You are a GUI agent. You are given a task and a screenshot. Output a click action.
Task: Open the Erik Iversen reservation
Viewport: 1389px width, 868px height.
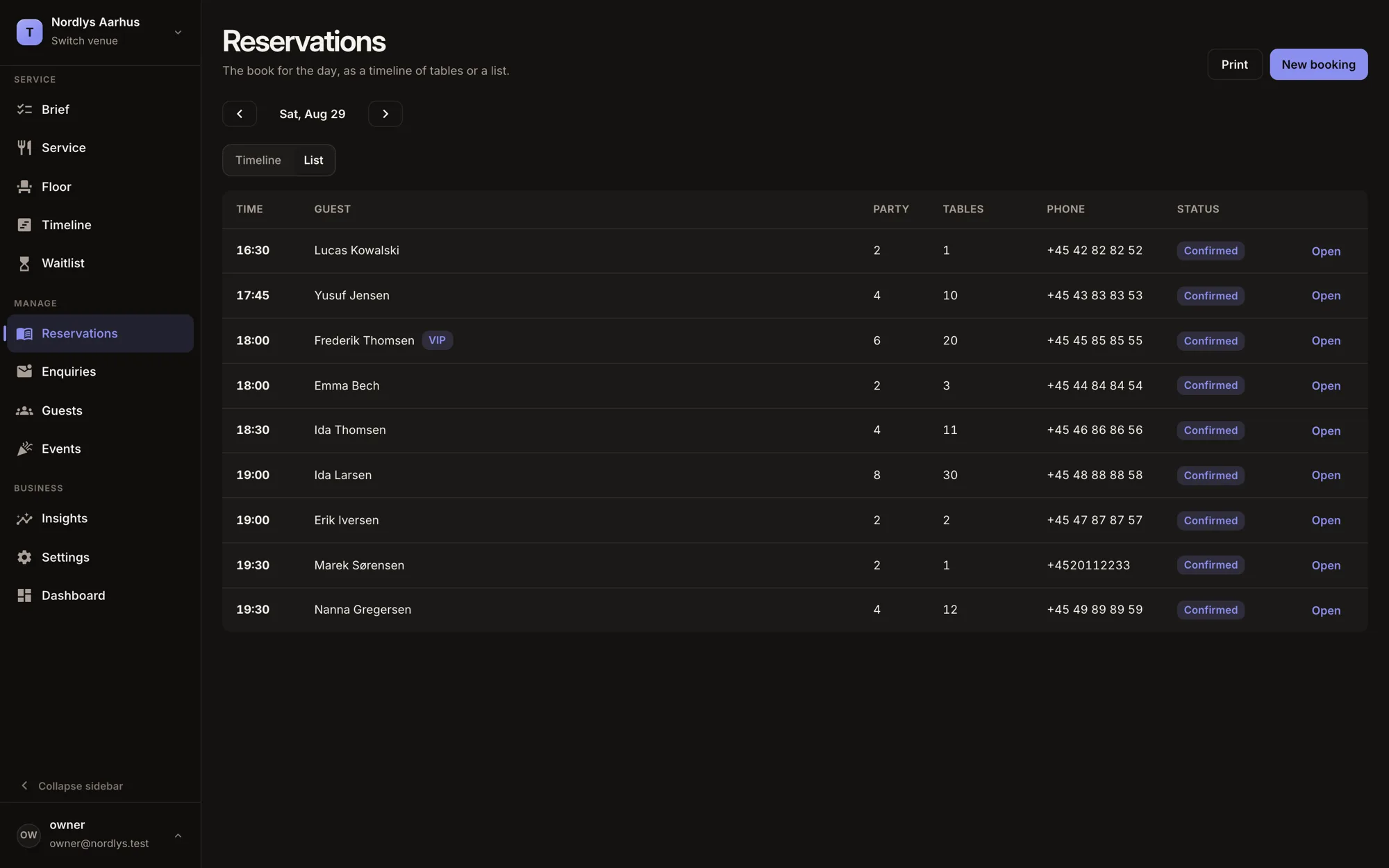tap(1326, 521)
